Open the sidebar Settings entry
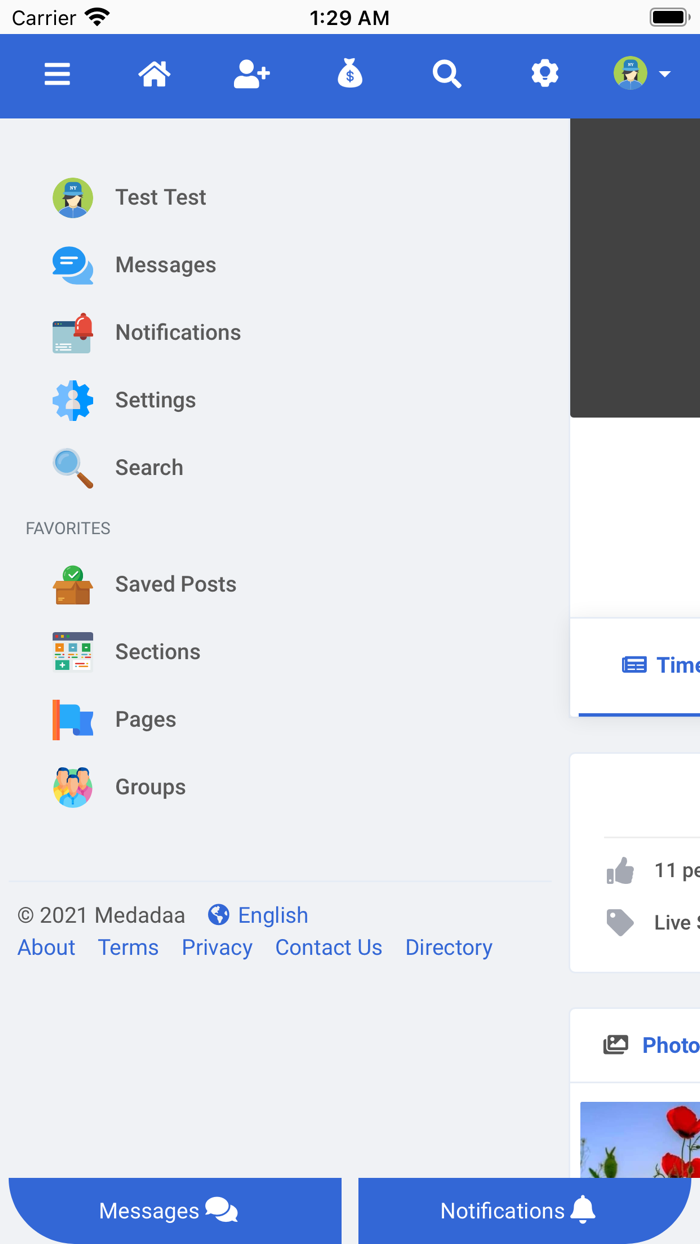This screenshot has width=700, height=1244. coord(155,400)
